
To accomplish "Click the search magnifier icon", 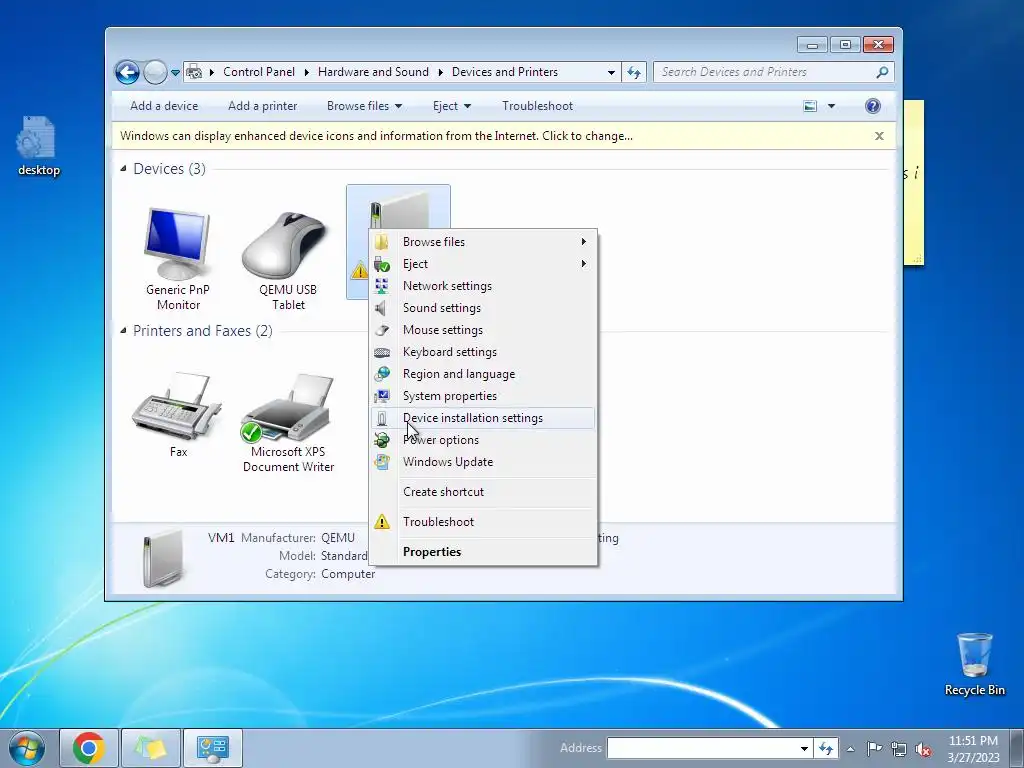I will tap(882, 72).
